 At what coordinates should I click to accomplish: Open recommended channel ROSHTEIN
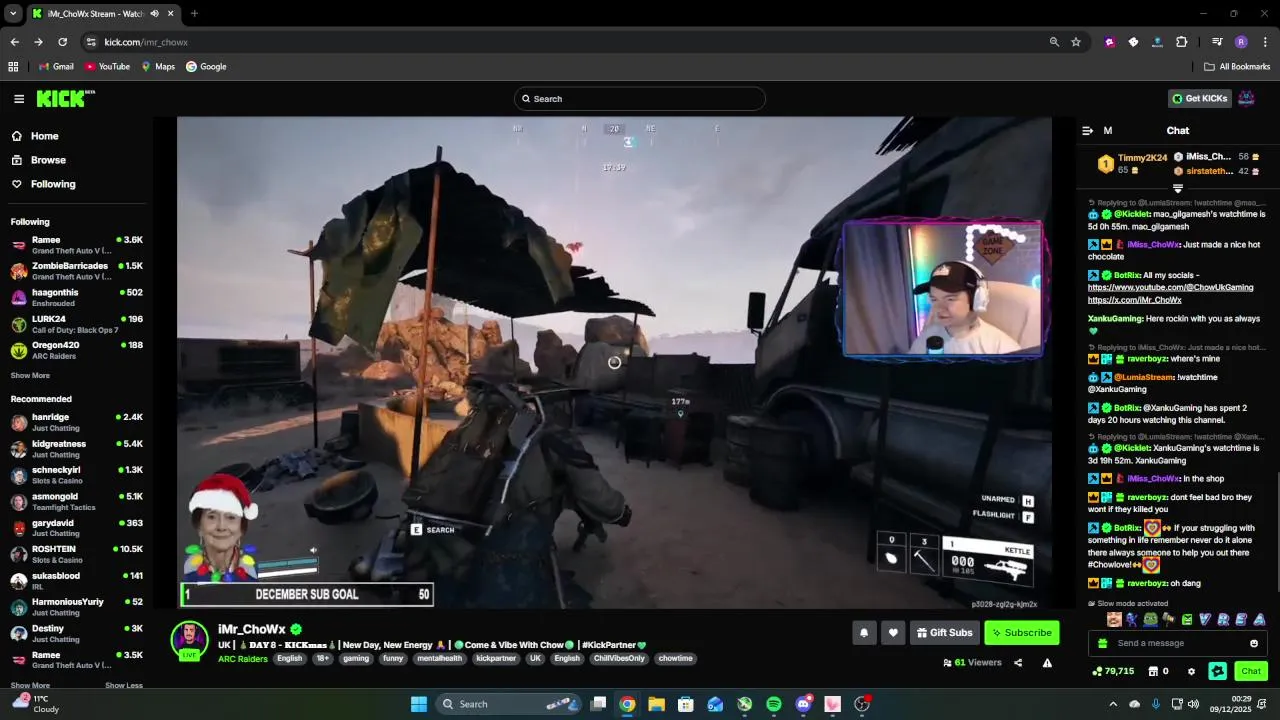[x=77, y=554]
